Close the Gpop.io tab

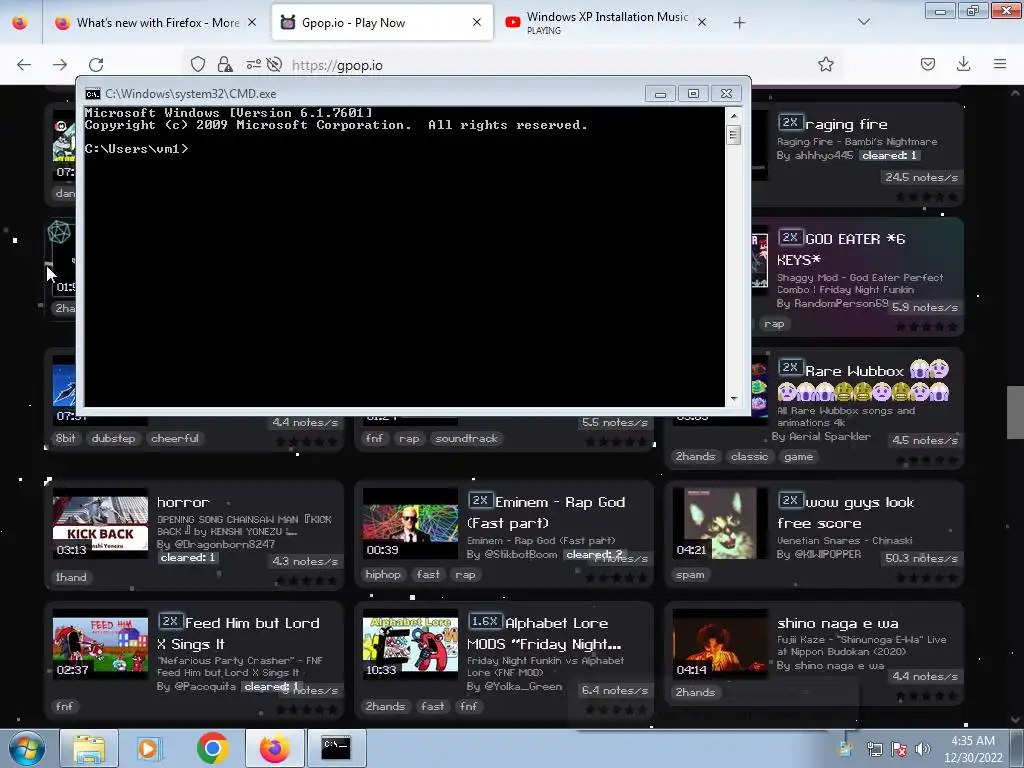tap(477, 22)
